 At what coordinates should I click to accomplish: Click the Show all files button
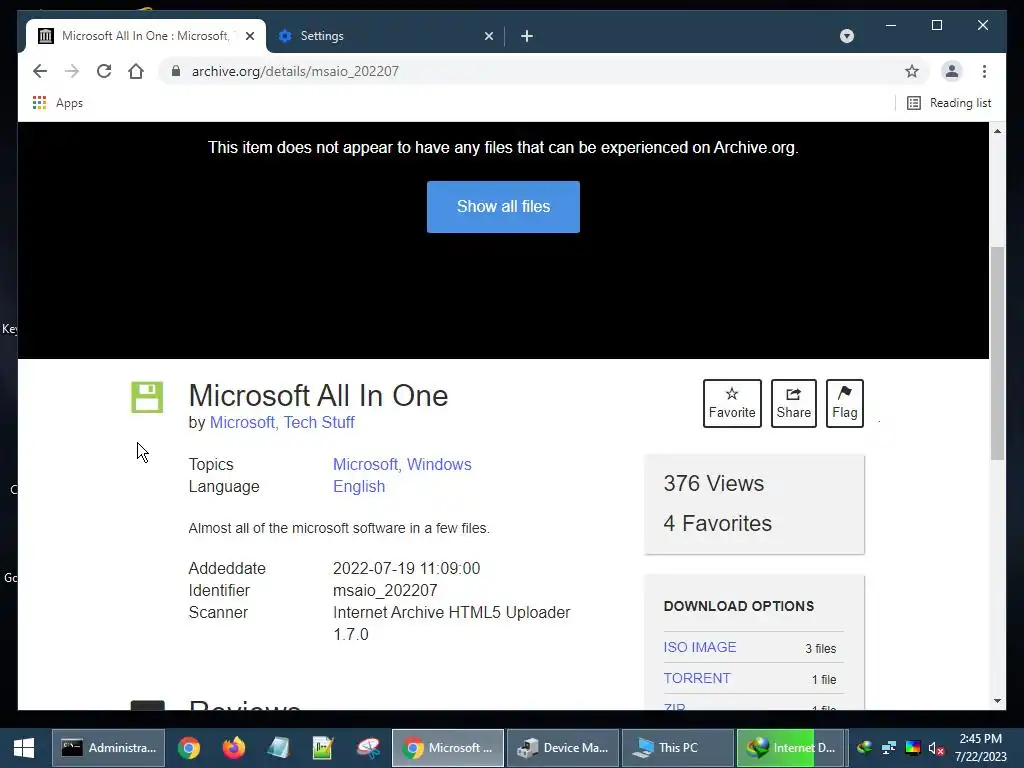(503, 206)
